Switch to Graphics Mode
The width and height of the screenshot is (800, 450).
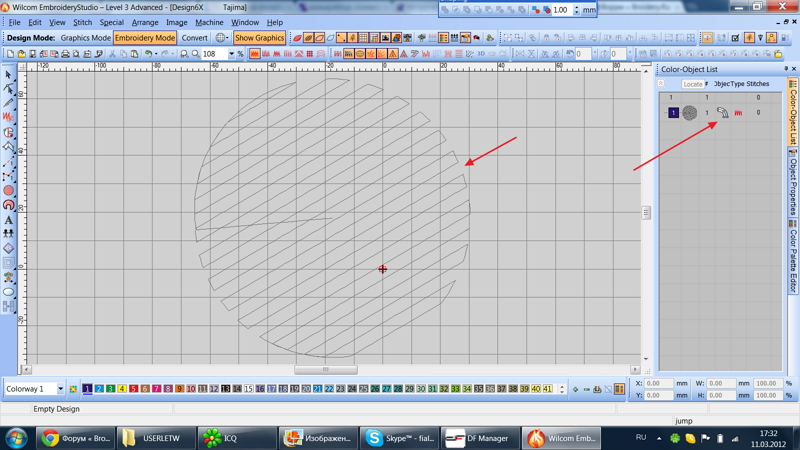(x=86, y=38)
